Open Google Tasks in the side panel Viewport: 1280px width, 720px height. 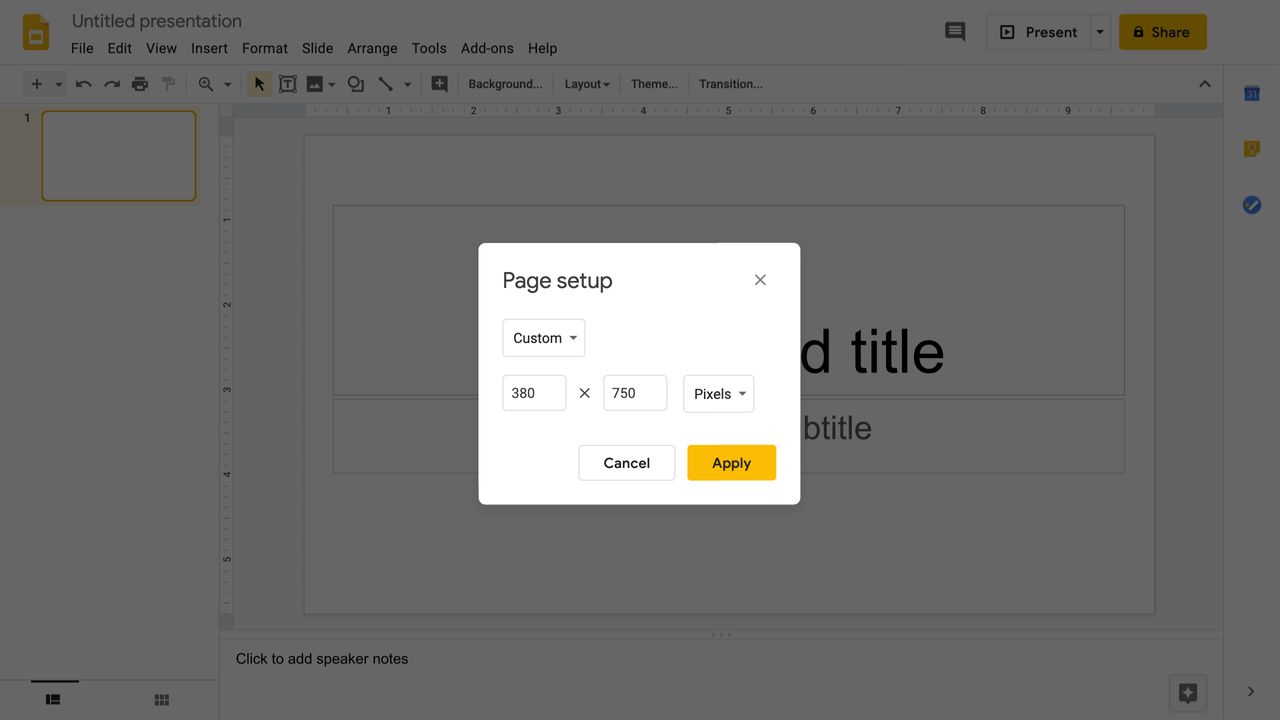point(1251,204)
